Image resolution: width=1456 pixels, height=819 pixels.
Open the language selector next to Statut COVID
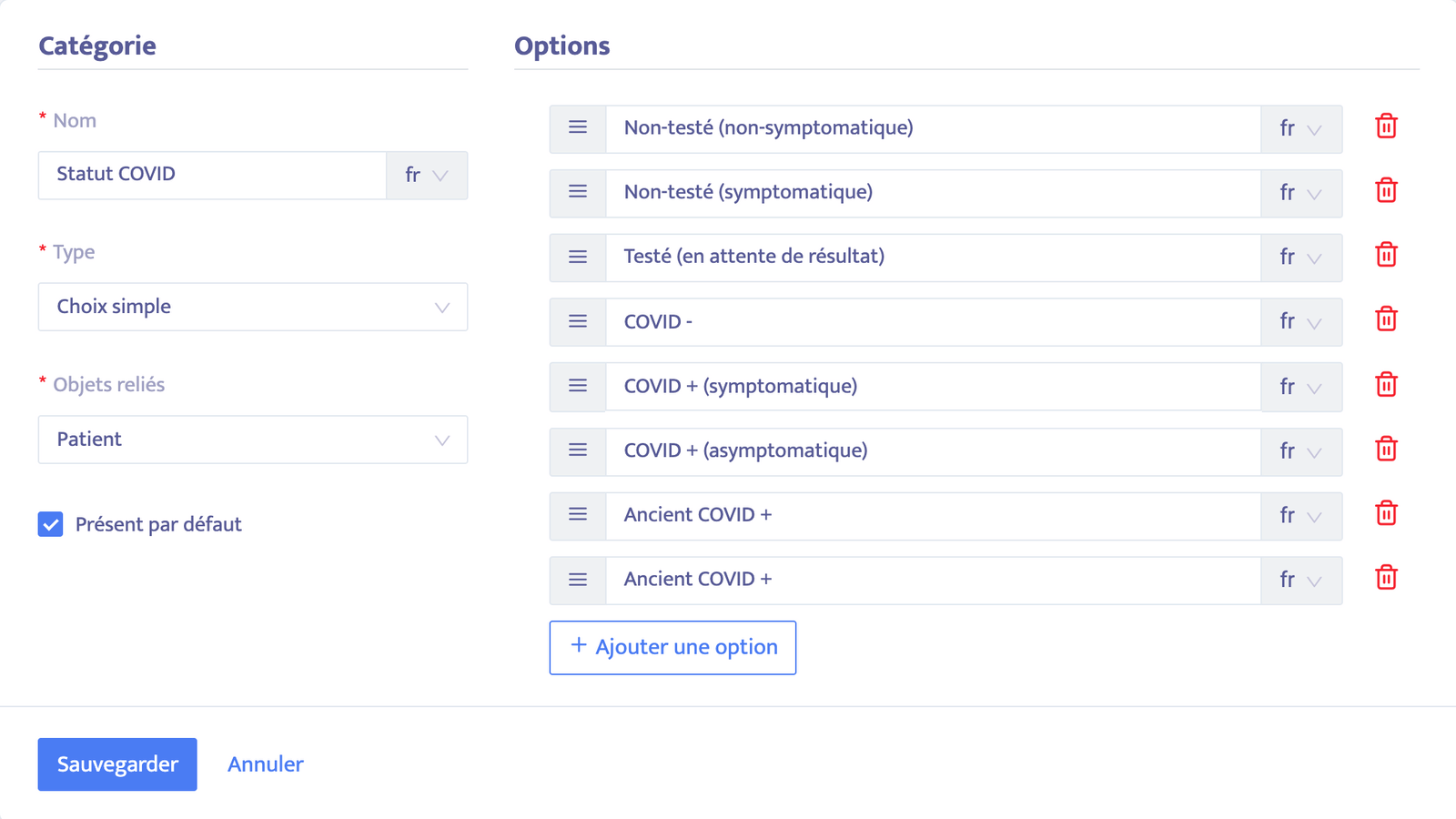click(x=427, y=175)
